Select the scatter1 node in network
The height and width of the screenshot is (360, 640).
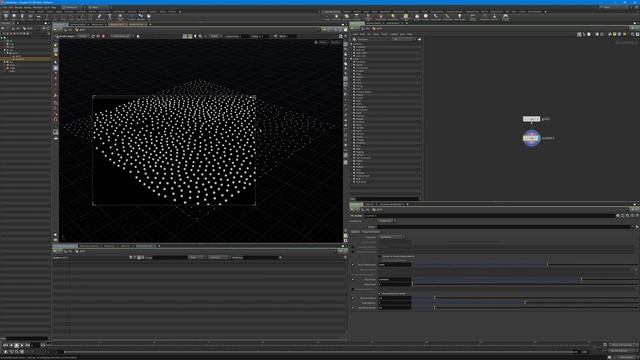(x=531, y=138)
